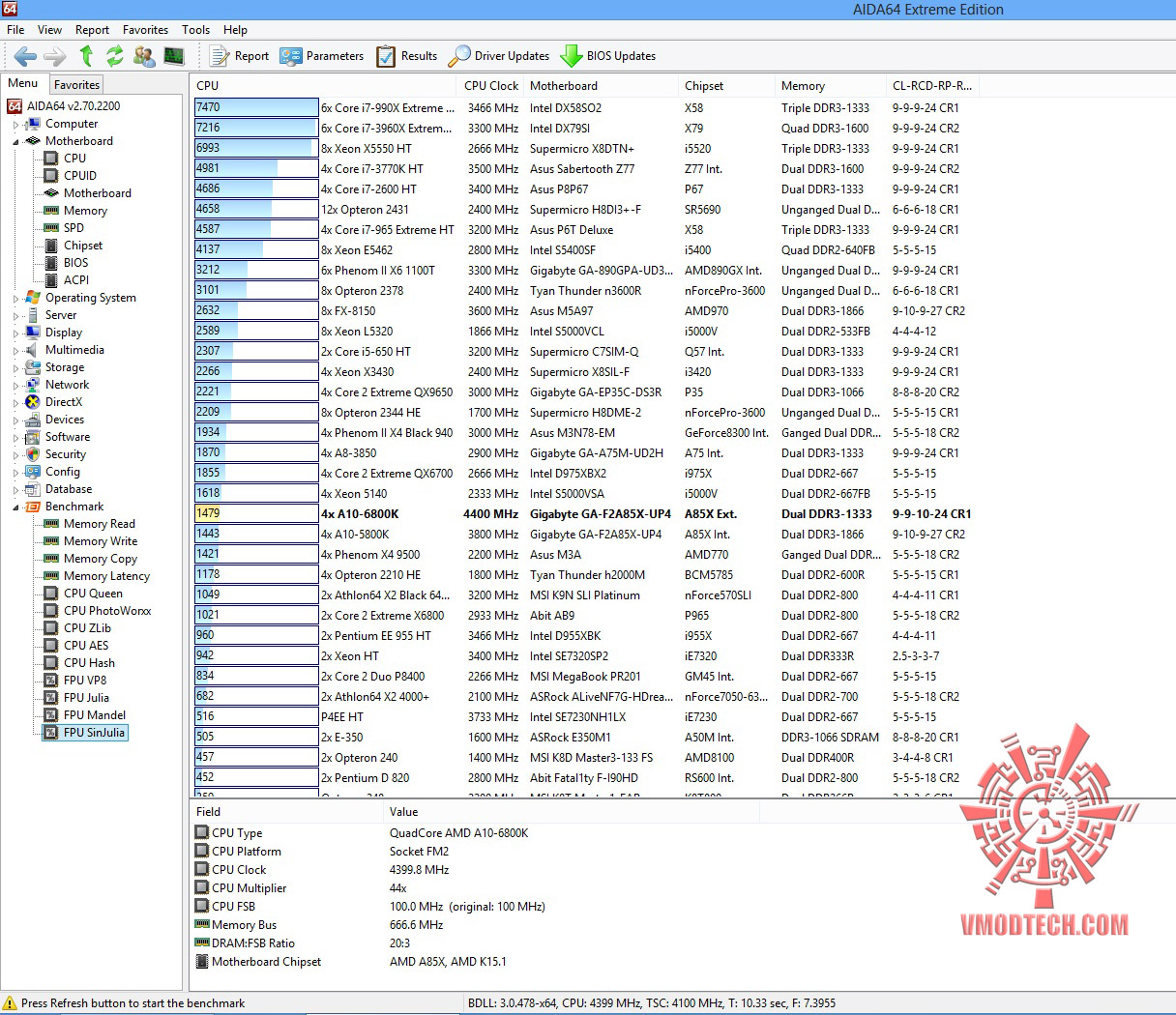Click the DirectX icon in tree
This screenshot has width=1176, height=1015.
pyautogui.click(x=33, y=402)
